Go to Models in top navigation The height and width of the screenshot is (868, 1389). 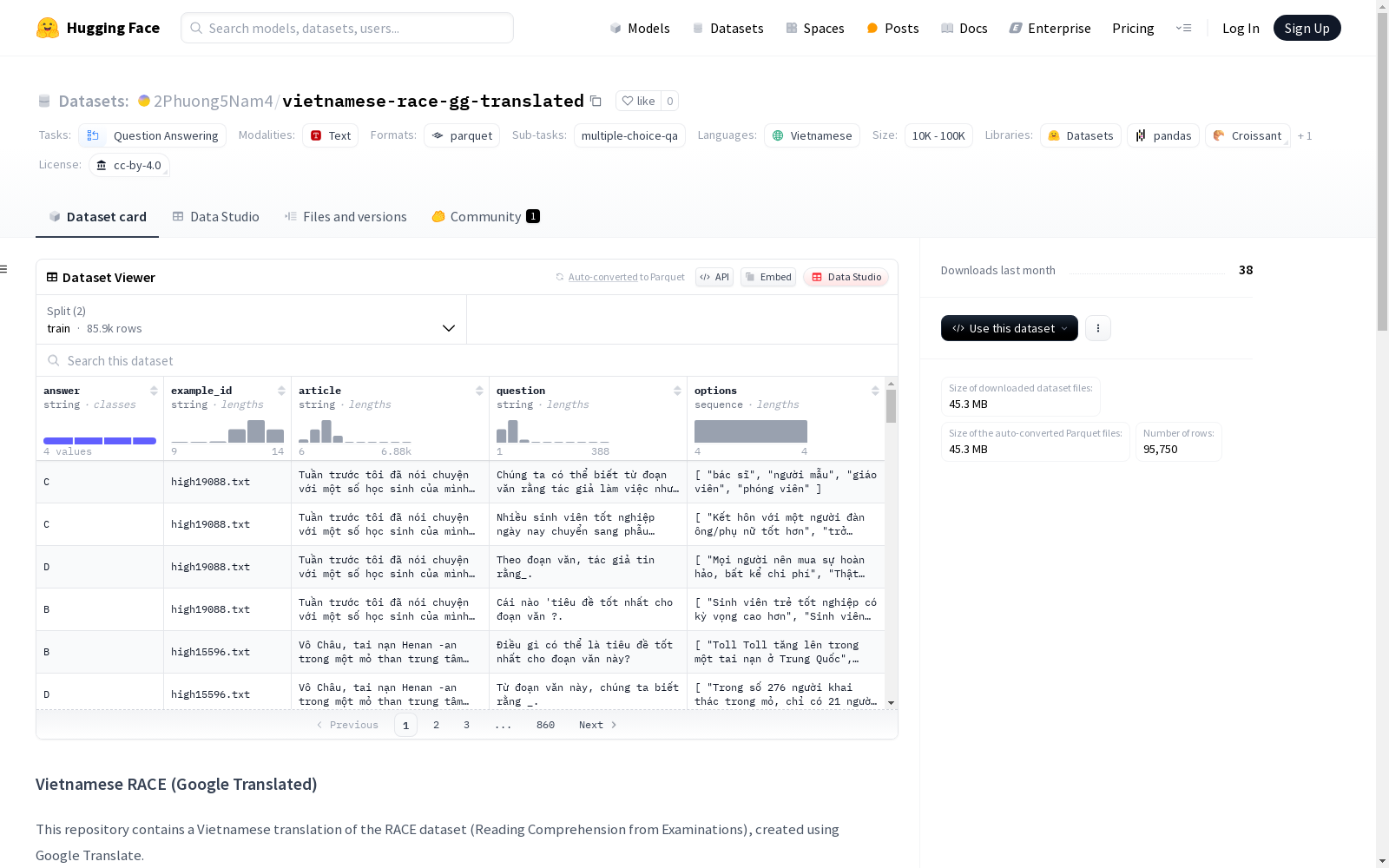[640, 28]
